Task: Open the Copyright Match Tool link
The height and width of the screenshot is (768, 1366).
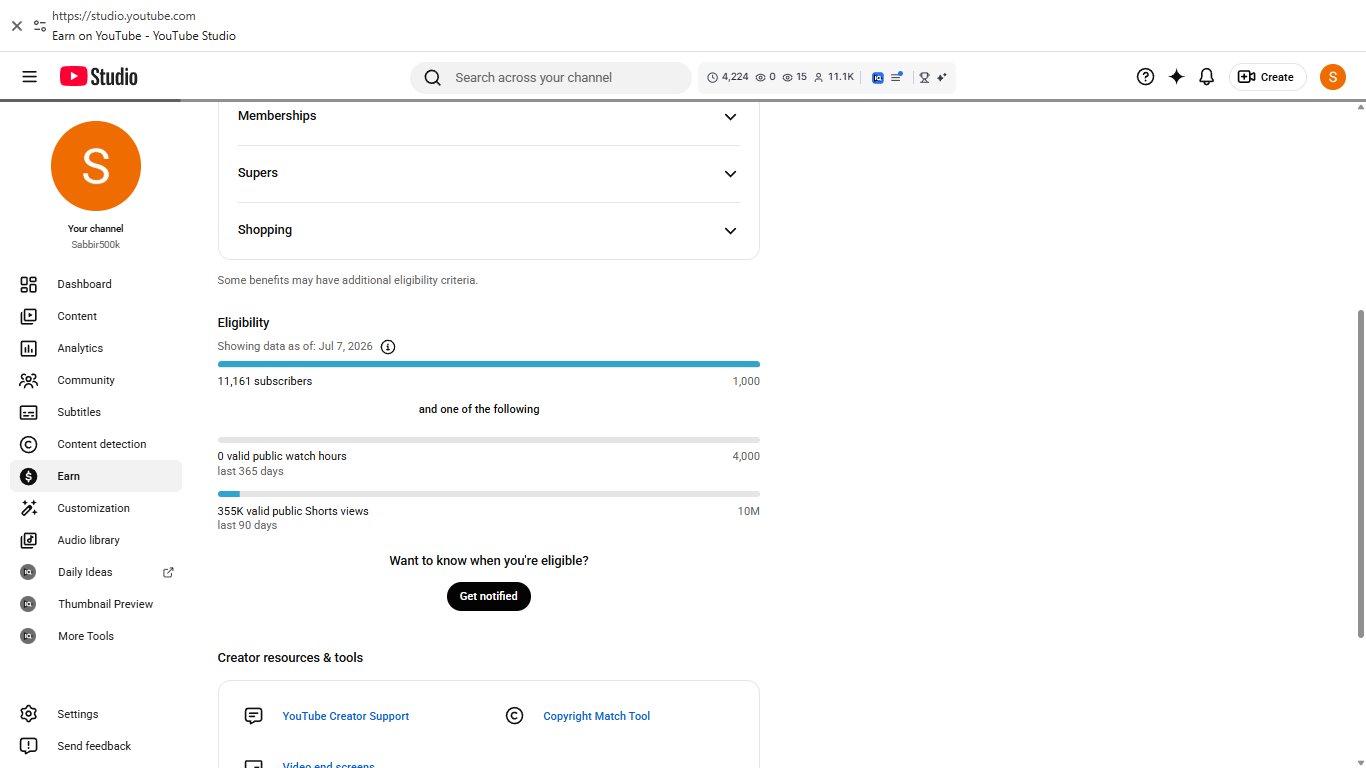Action: click(597, 716)
